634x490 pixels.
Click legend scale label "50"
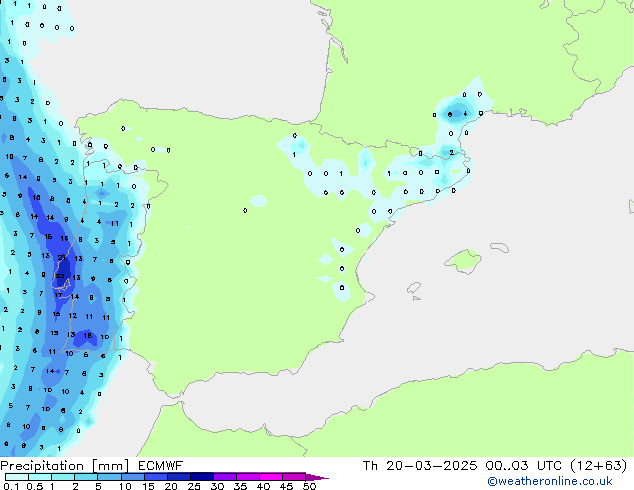309,486
